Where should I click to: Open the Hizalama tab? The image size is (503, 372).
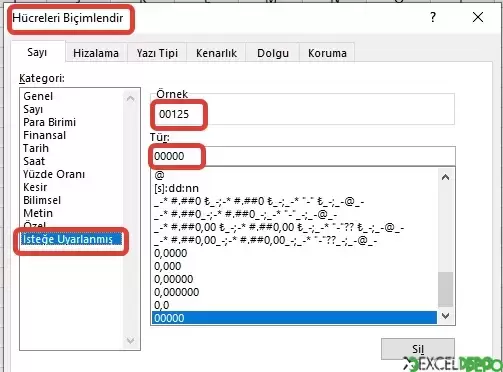pos(96,53)
